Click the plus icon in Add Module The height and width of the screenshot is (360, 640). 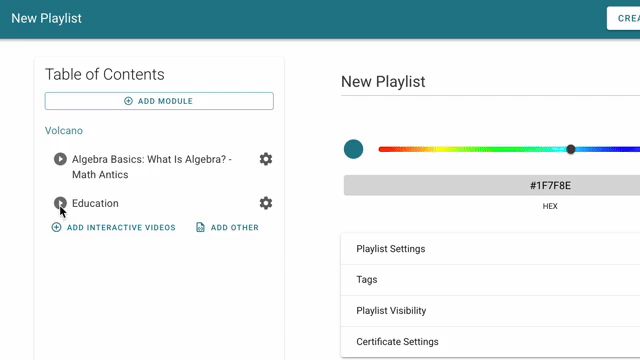point(128,101)
